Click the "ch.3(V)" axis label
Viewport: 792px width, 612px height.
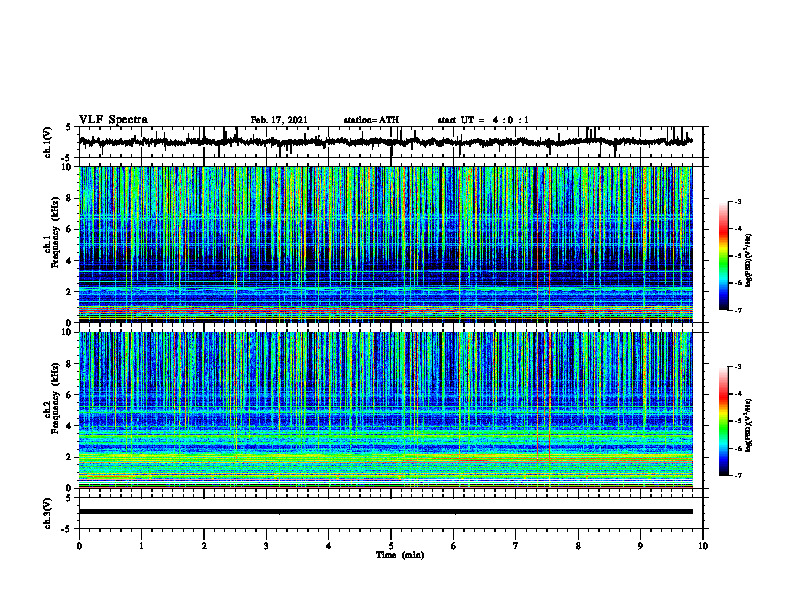point(47,513)
